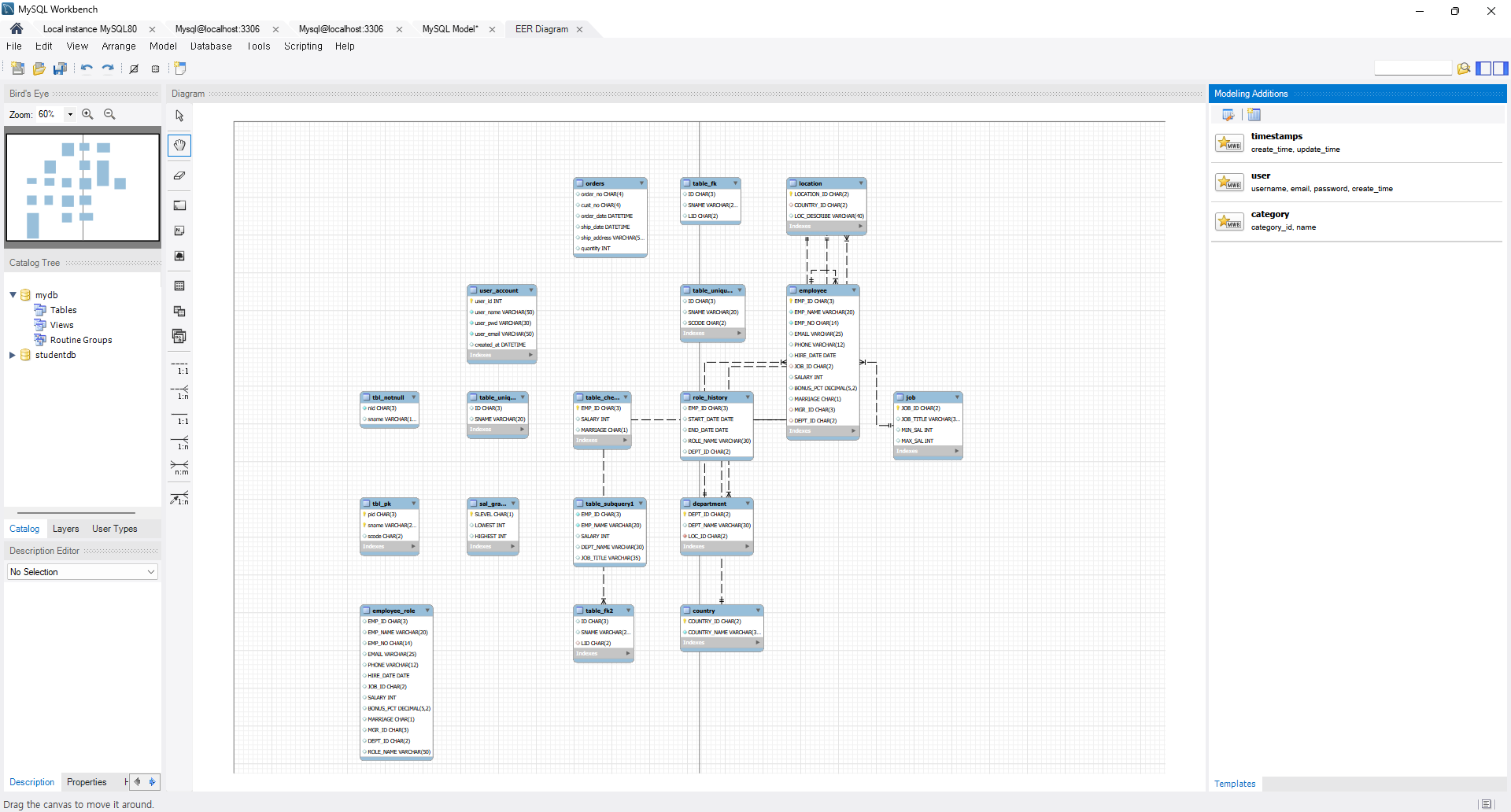Pick the identifying 1:n relationship tool
1511x812 pixels.
[179, 443]
